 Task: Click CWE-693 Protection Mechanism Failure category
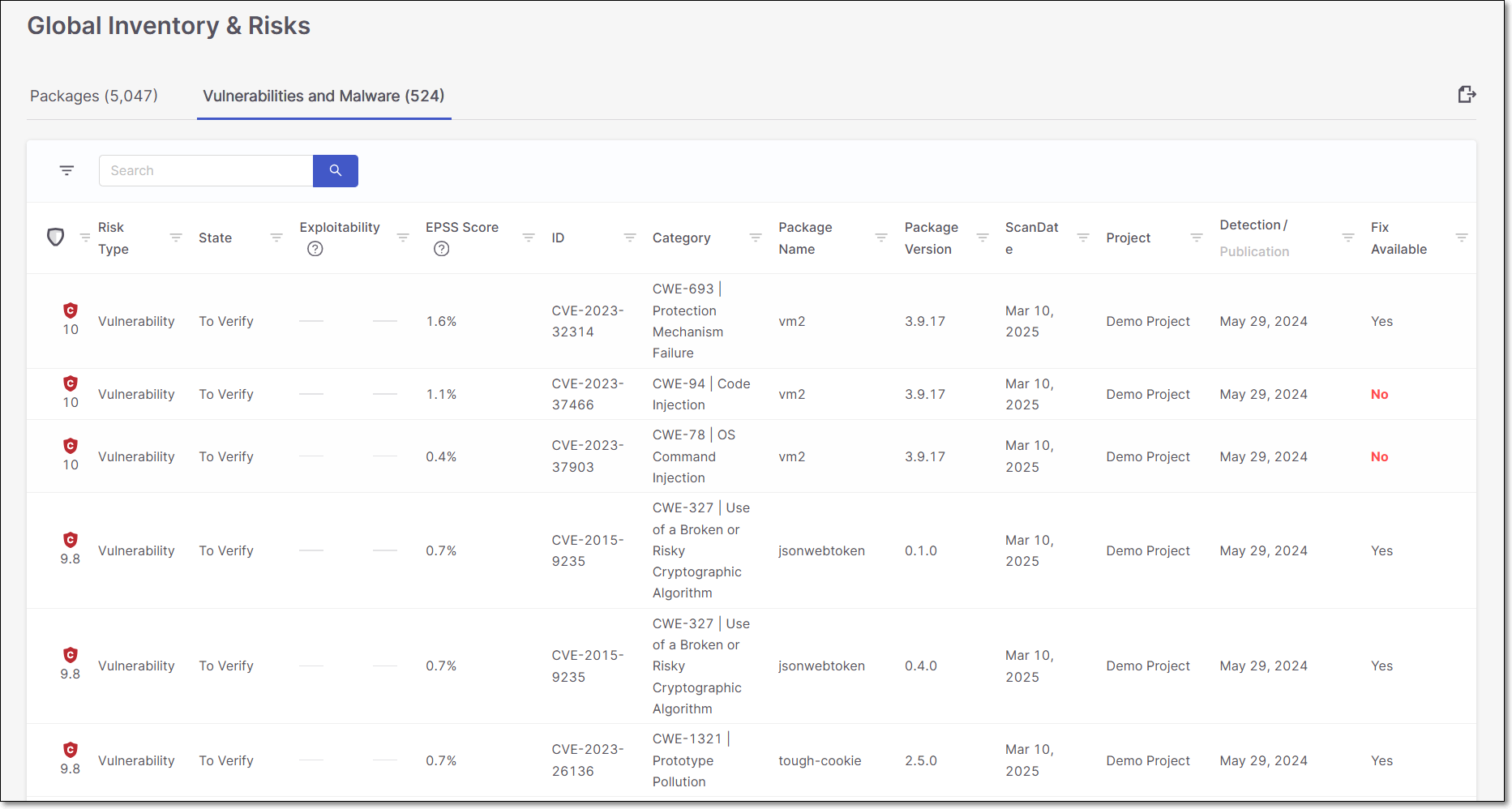tap(687, 321)
